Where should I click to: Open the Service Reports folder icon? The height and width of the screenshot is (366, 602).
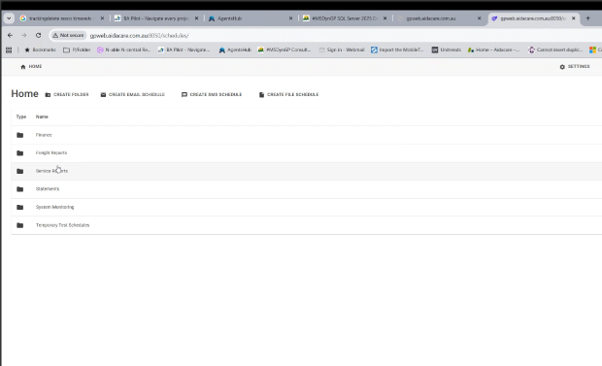20,171
